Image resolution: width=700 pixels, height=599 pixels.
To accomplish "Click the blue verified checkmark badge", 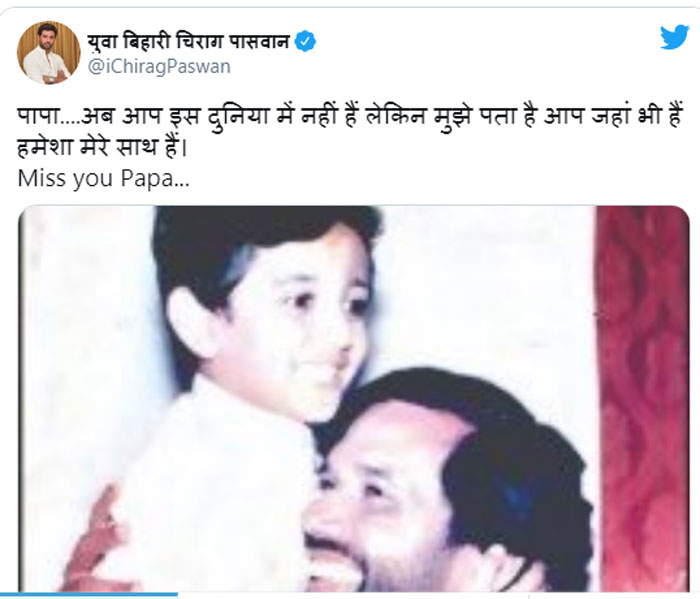I will pos(305,42).
